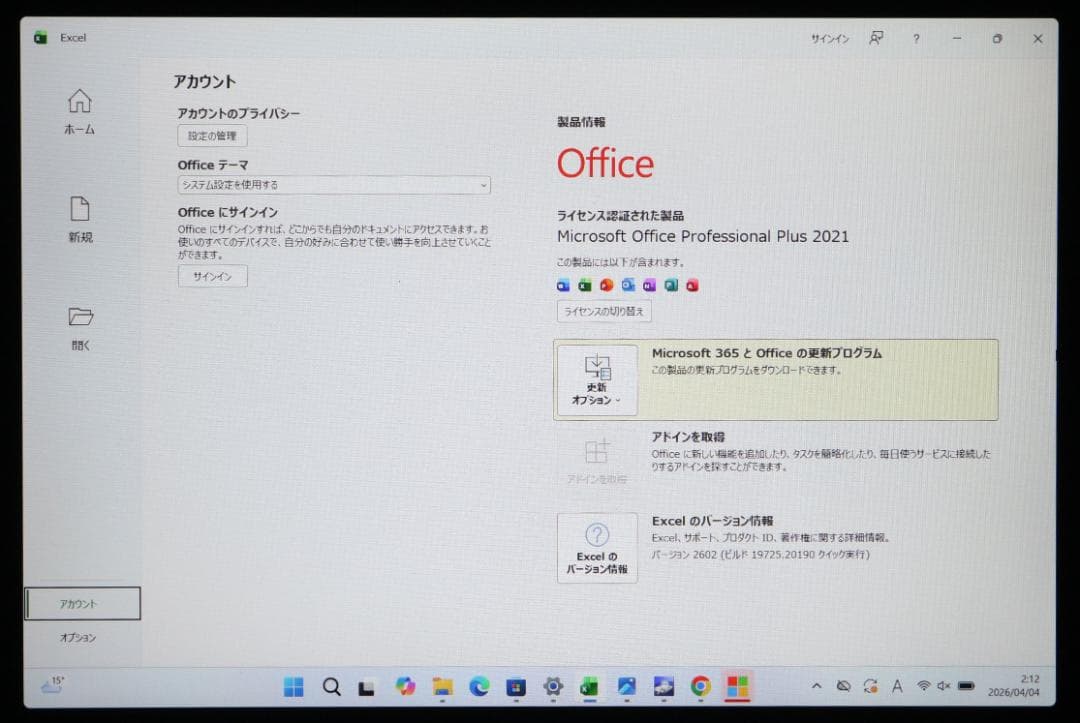
Task: Open the clock showing 2:12
Action: (x=1013, y=686)
